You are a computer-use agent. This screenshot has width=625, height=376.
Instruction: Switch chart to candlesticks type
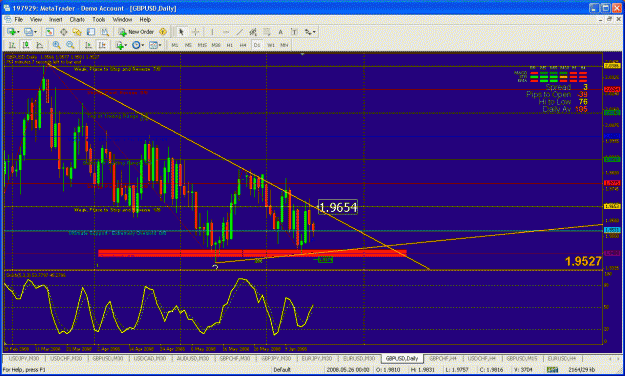26,45
